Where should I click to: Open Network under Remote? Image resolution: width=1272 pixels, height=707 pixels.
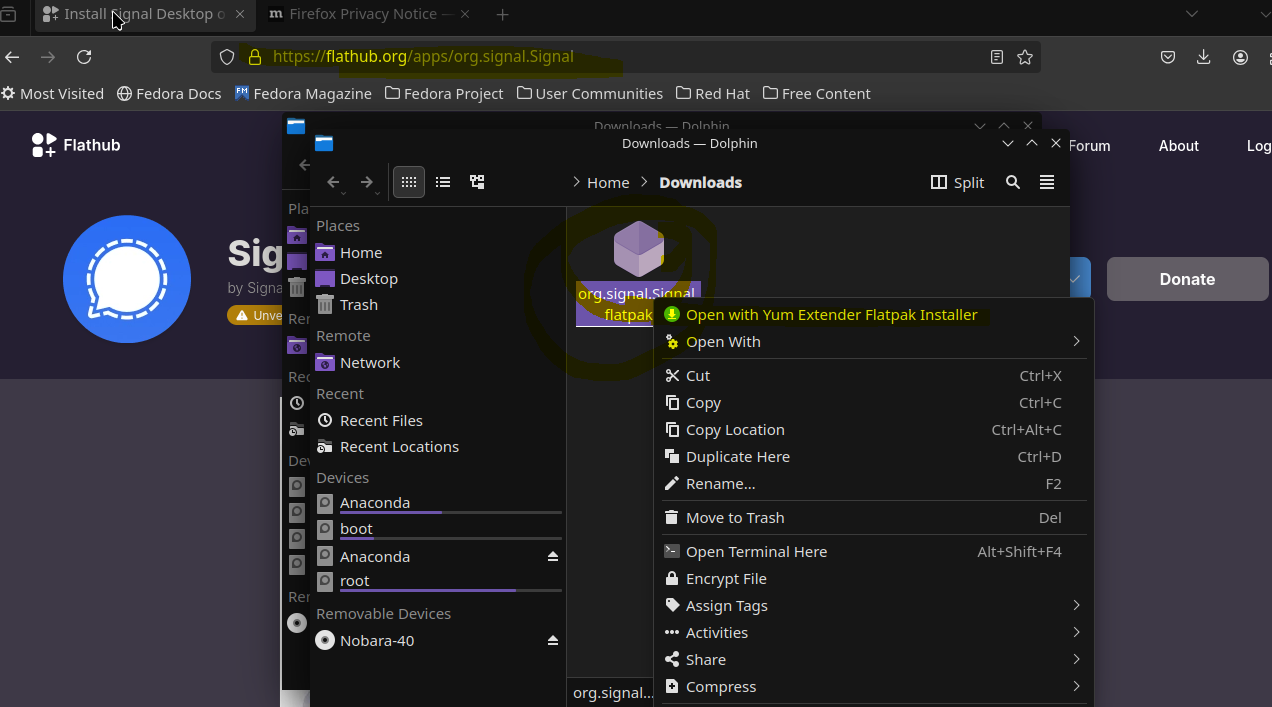click(x=438, y=362)
